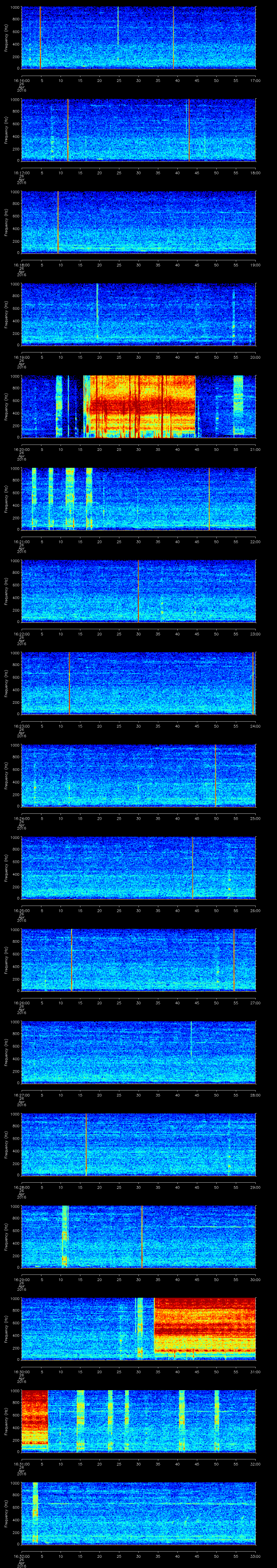Screen dimensions: 277x1568
Task: Click the 16:27:00 start time label
Action: (x=22, y=1095)
